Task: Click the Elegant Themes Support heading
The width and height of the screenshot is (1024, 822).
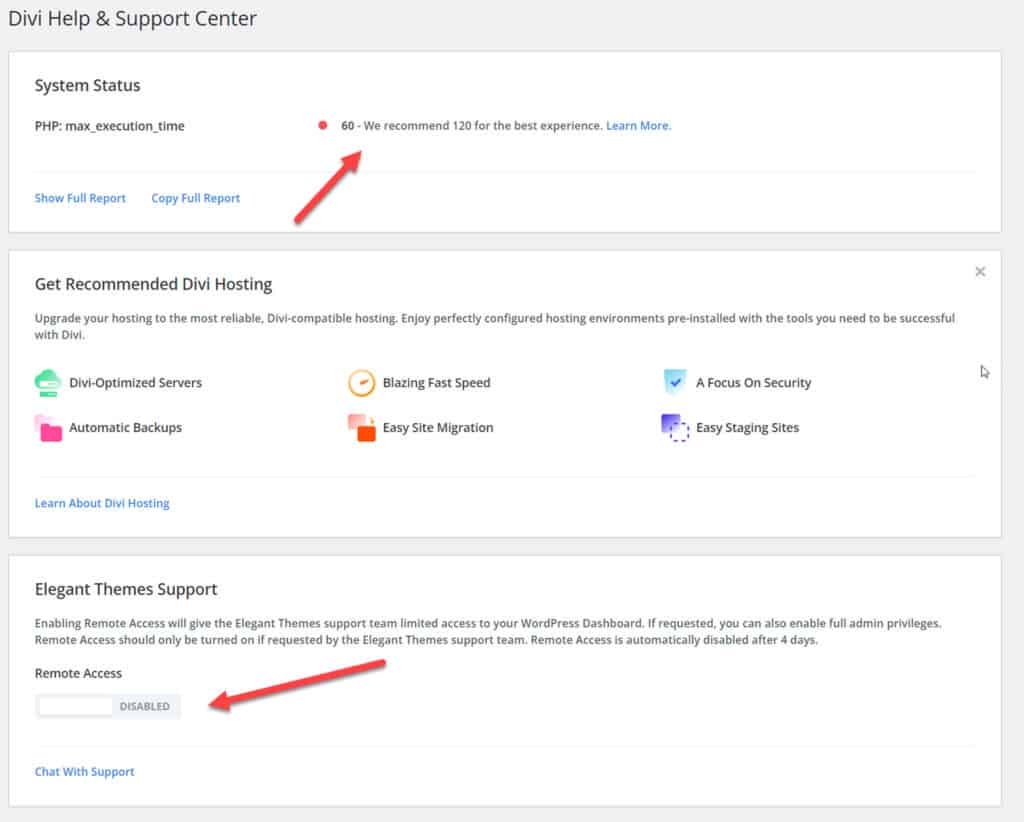Action: (x=126, y=589)
